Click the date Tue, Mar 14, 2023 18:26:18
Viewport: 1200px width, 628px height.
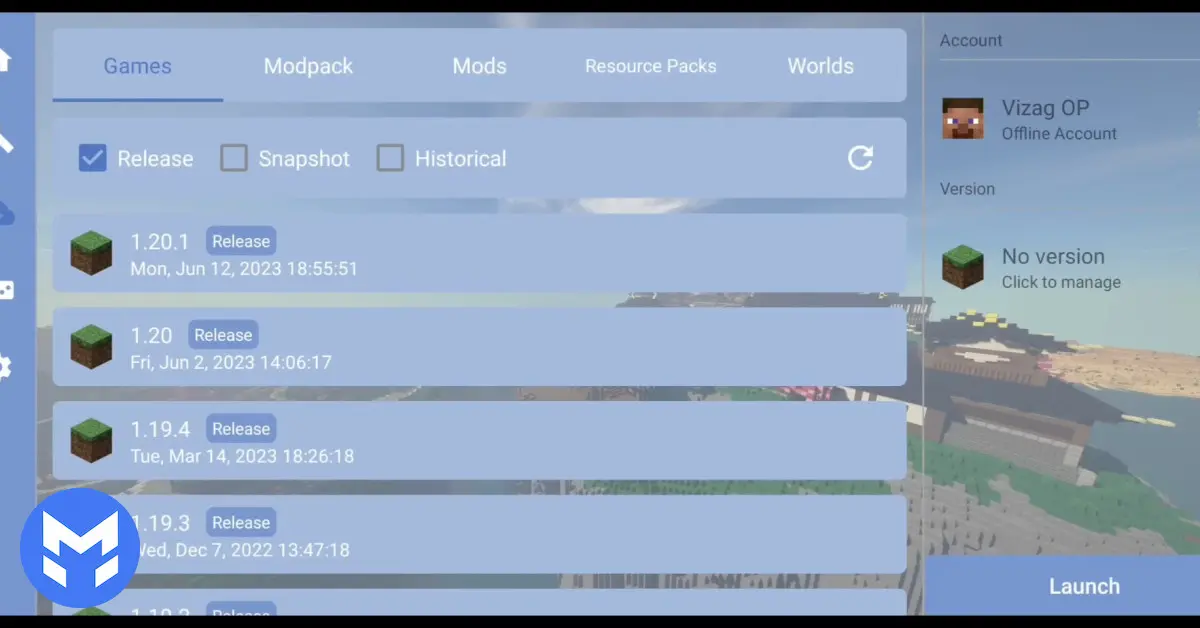pos(242,457)
